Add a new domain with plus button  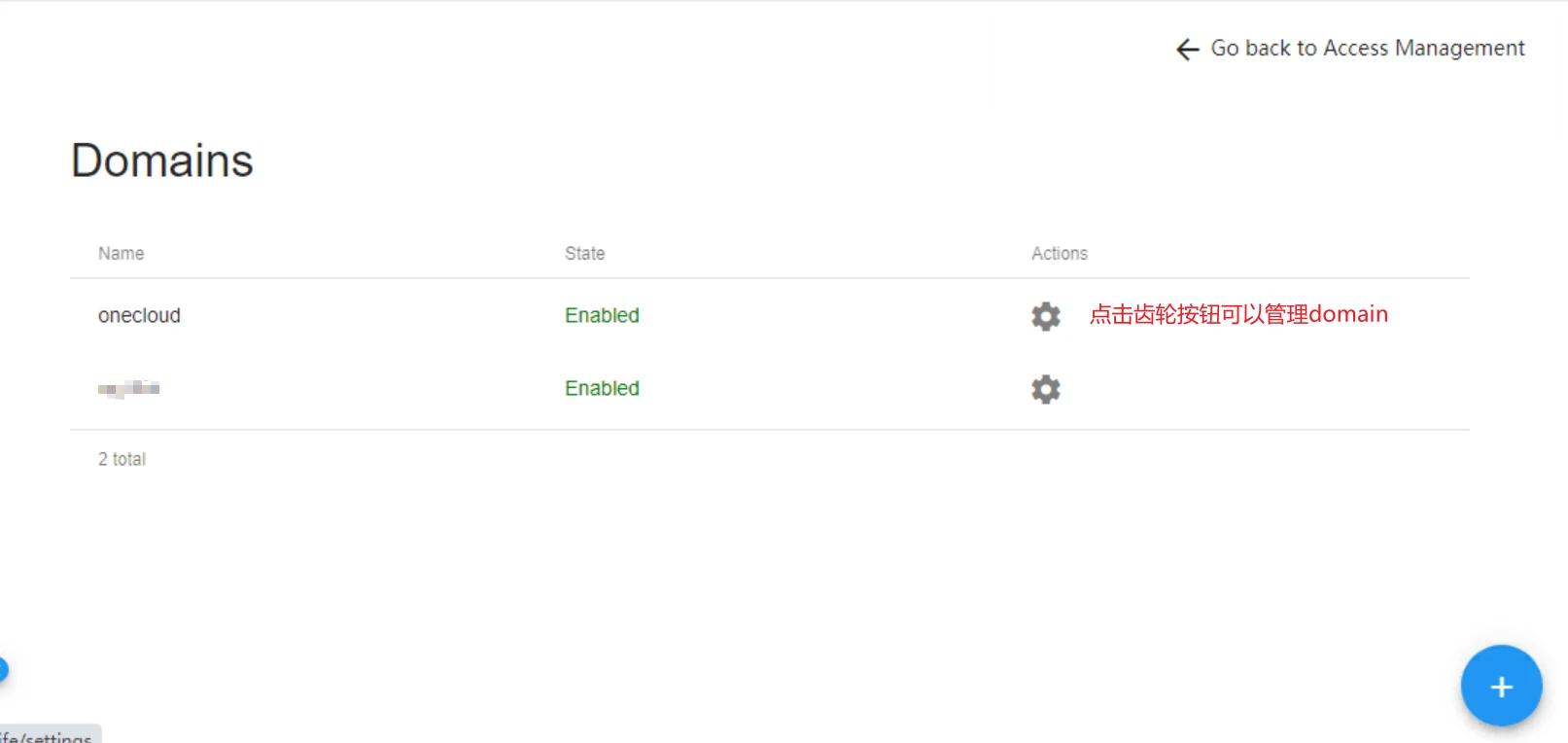pos(1501,687)
